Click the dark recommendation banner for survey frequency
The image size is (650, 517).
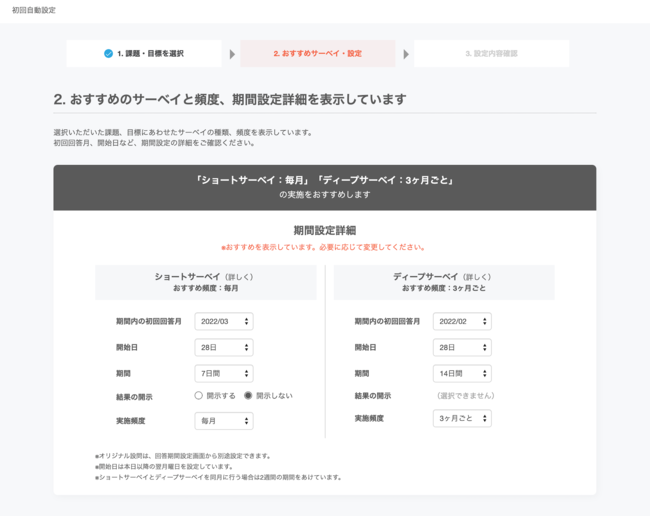point(325,187)
